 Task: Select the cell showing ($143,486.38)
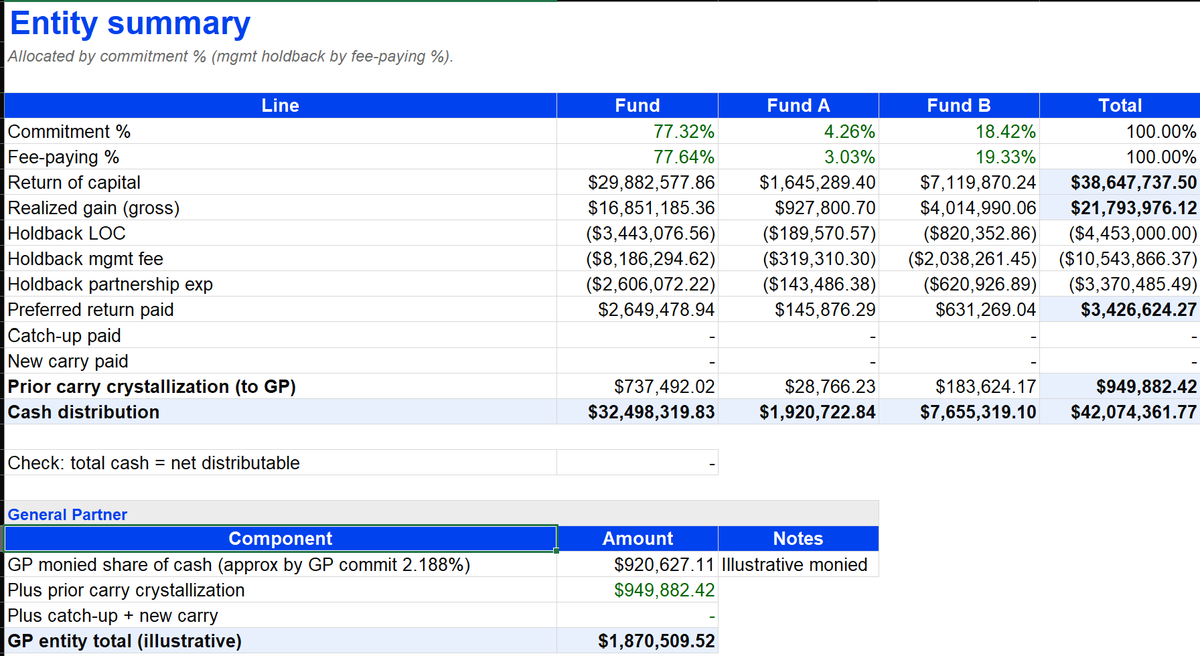pyautogui.click(x=798, y=285)
